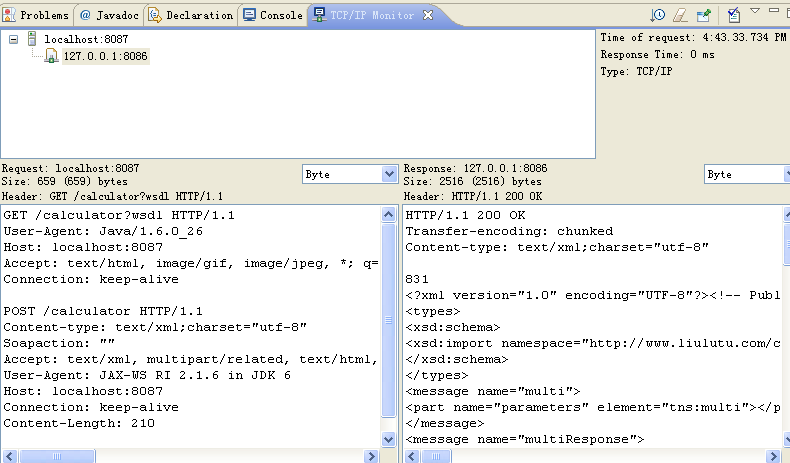Click the 'Header: GET /calculator?wsdl HTTP/1.1' label

click(112, 196)
